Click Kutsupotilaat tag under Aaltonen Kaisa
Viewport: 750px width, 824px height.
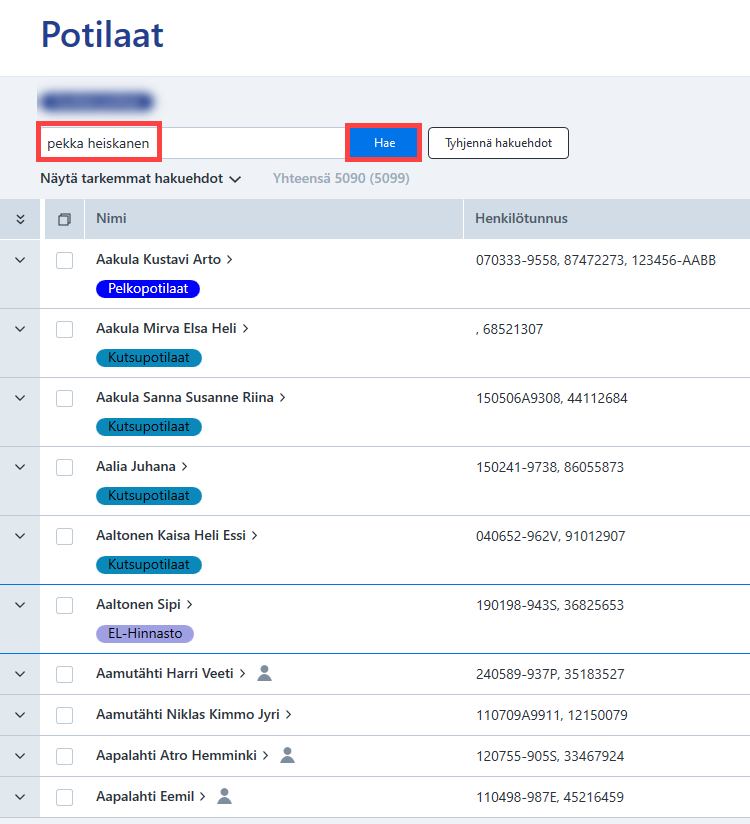click(149, 564)
